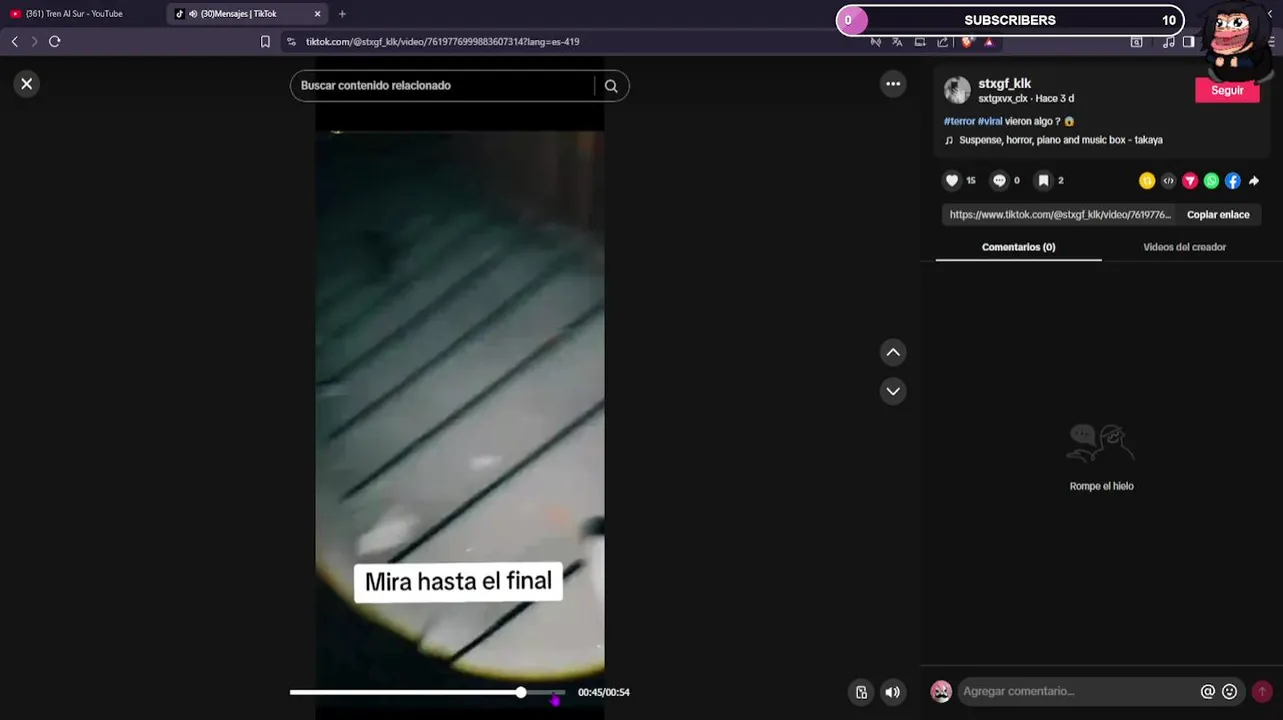The height and width of the screenshot is (720, 1283).
Task: Mute video with the speaker icon
Action: tap(892, 692)
